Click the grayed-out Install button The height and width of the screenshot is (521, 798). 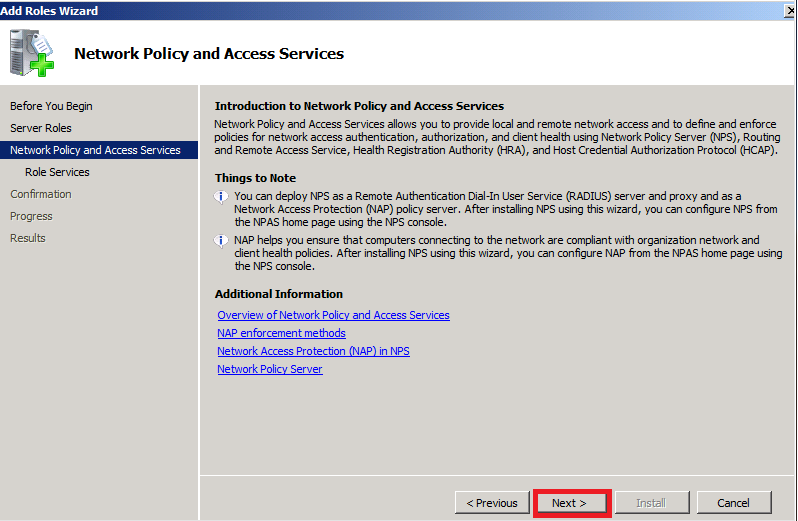click(x=650, y=503)
